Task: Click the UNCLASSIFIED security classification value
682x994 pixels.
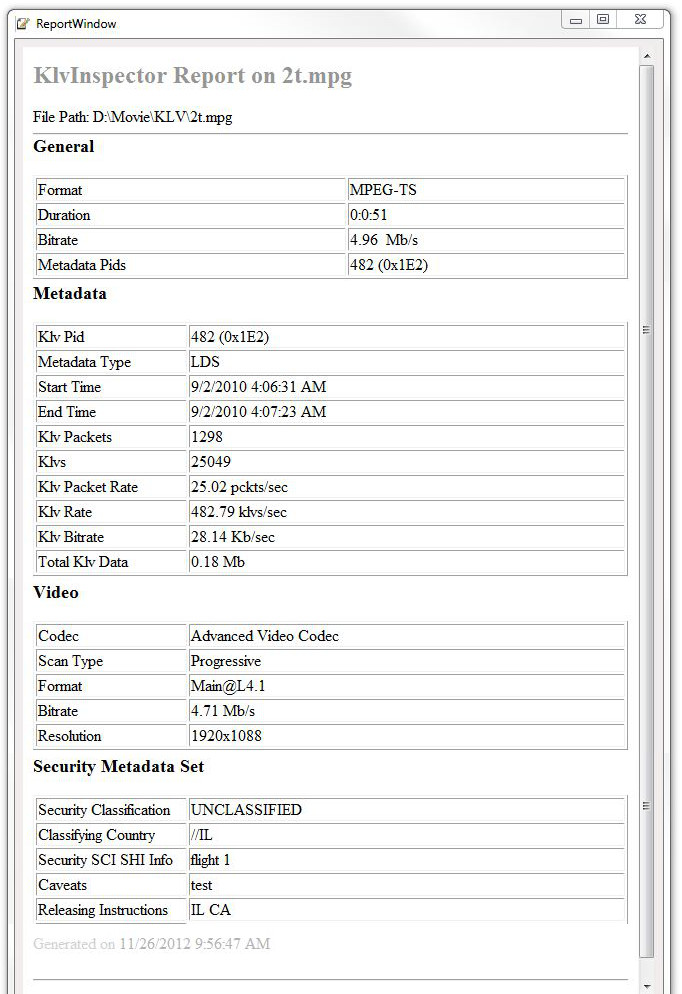Action: (x=246, y=810)
